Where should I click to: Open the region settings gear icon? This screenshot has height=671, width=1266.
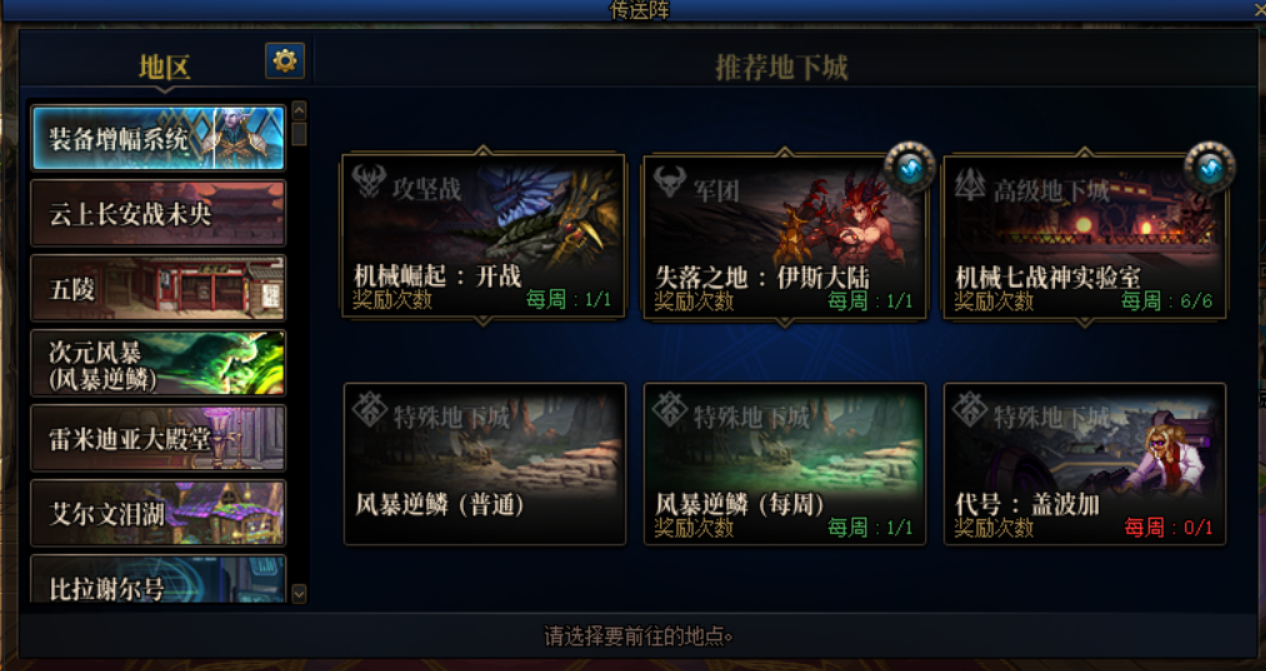(285, 61)
